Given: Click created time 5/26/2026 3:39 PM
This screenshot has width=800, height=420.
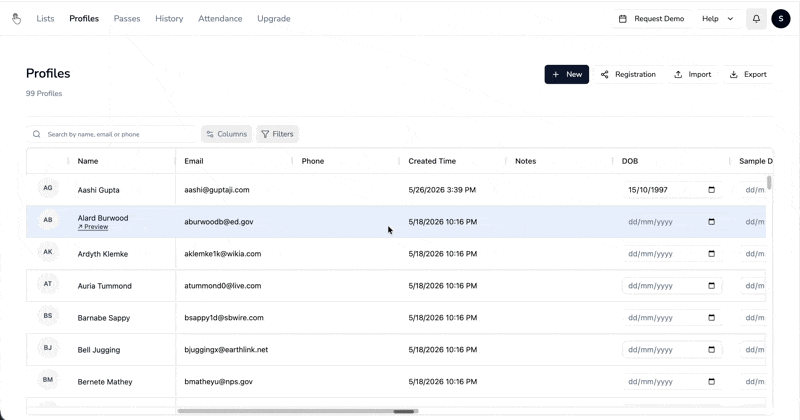Looking at the screenshot, I should click(x=442, y=190).
